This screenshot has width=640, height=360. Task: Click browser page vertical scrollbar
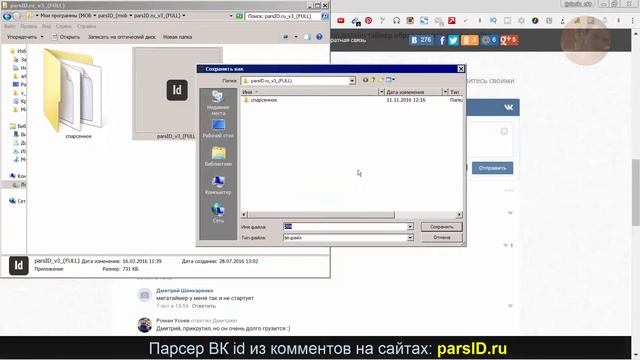636,192
